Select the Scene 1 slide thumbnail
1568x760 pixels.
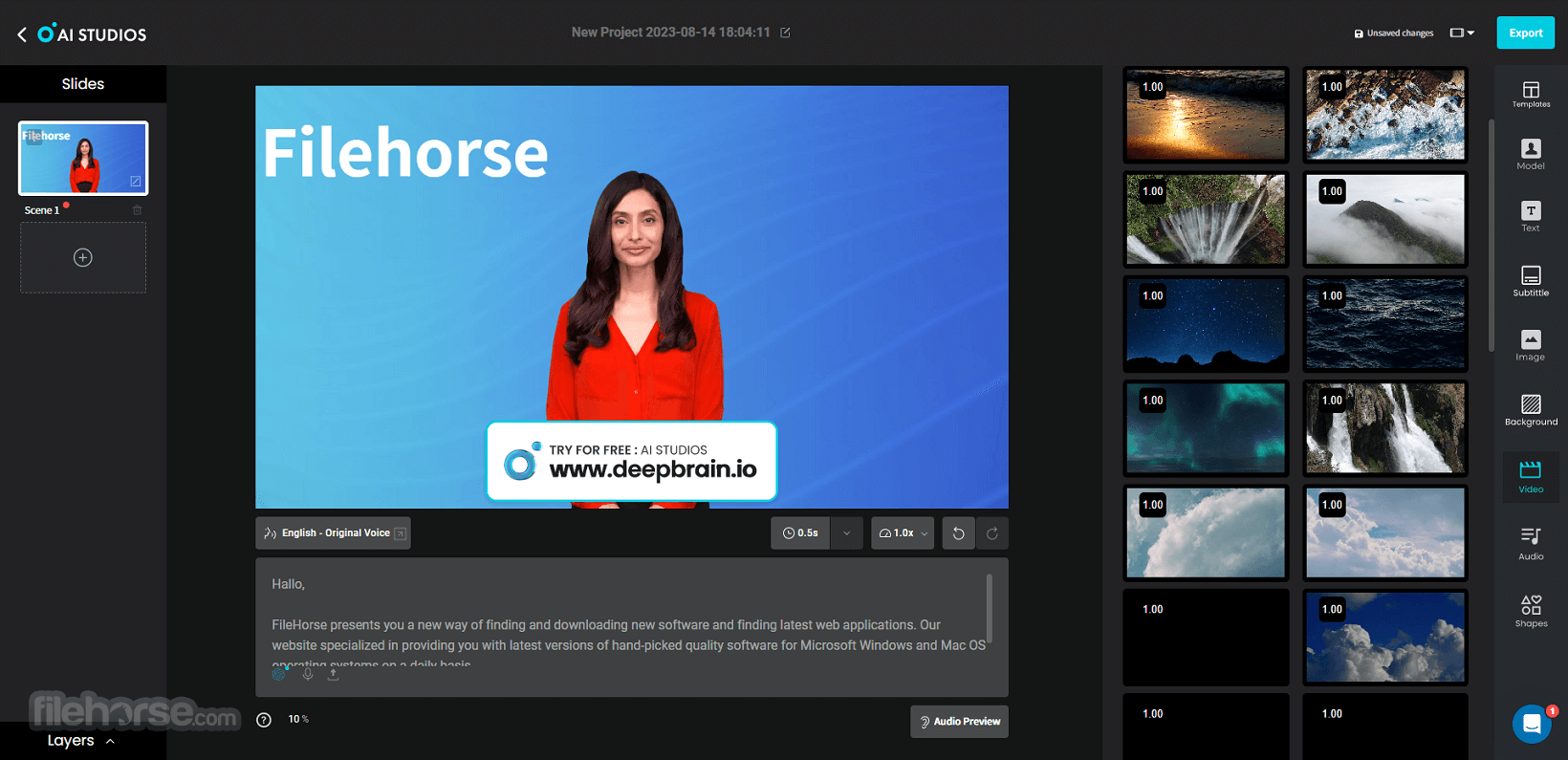[83, 158]
